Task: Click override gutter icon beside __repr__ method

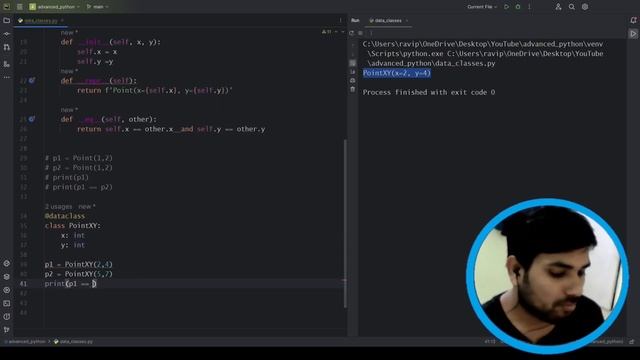Action: (31, 80)
